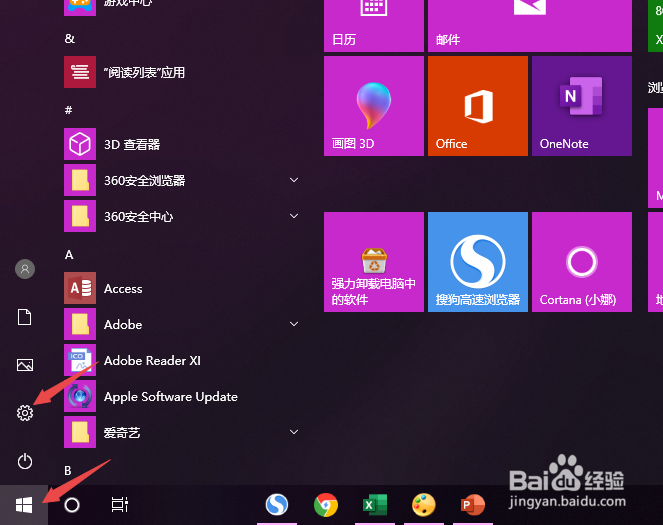The image size is (663, 525).
Task: Open the 邮件 mail tile
Action: (x=530, y=25)
